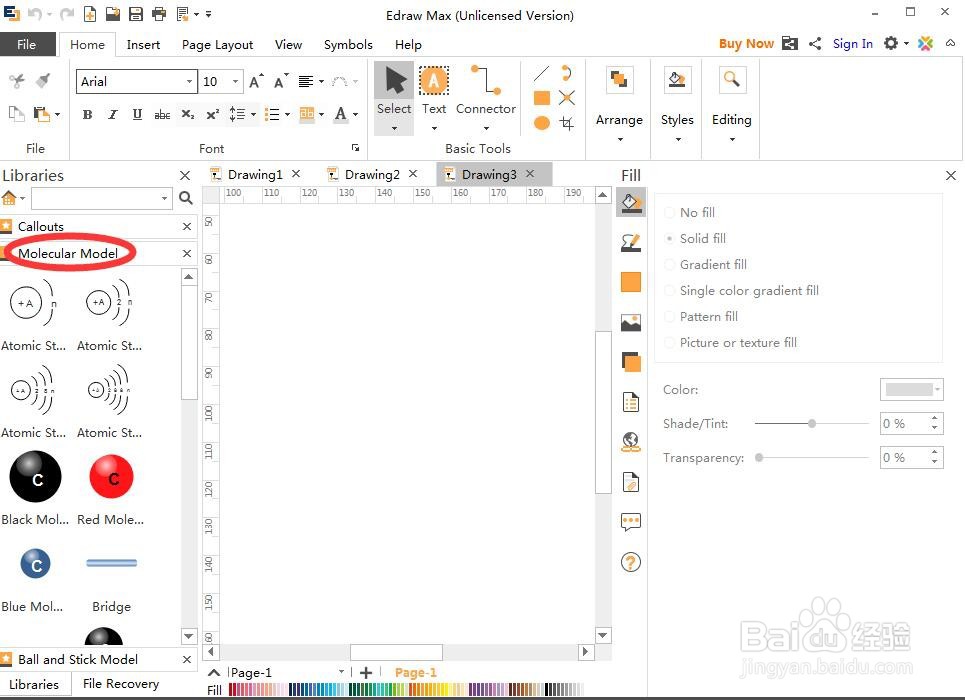Select the crop tool
This screenshot has height=700, width=965.
567,123
